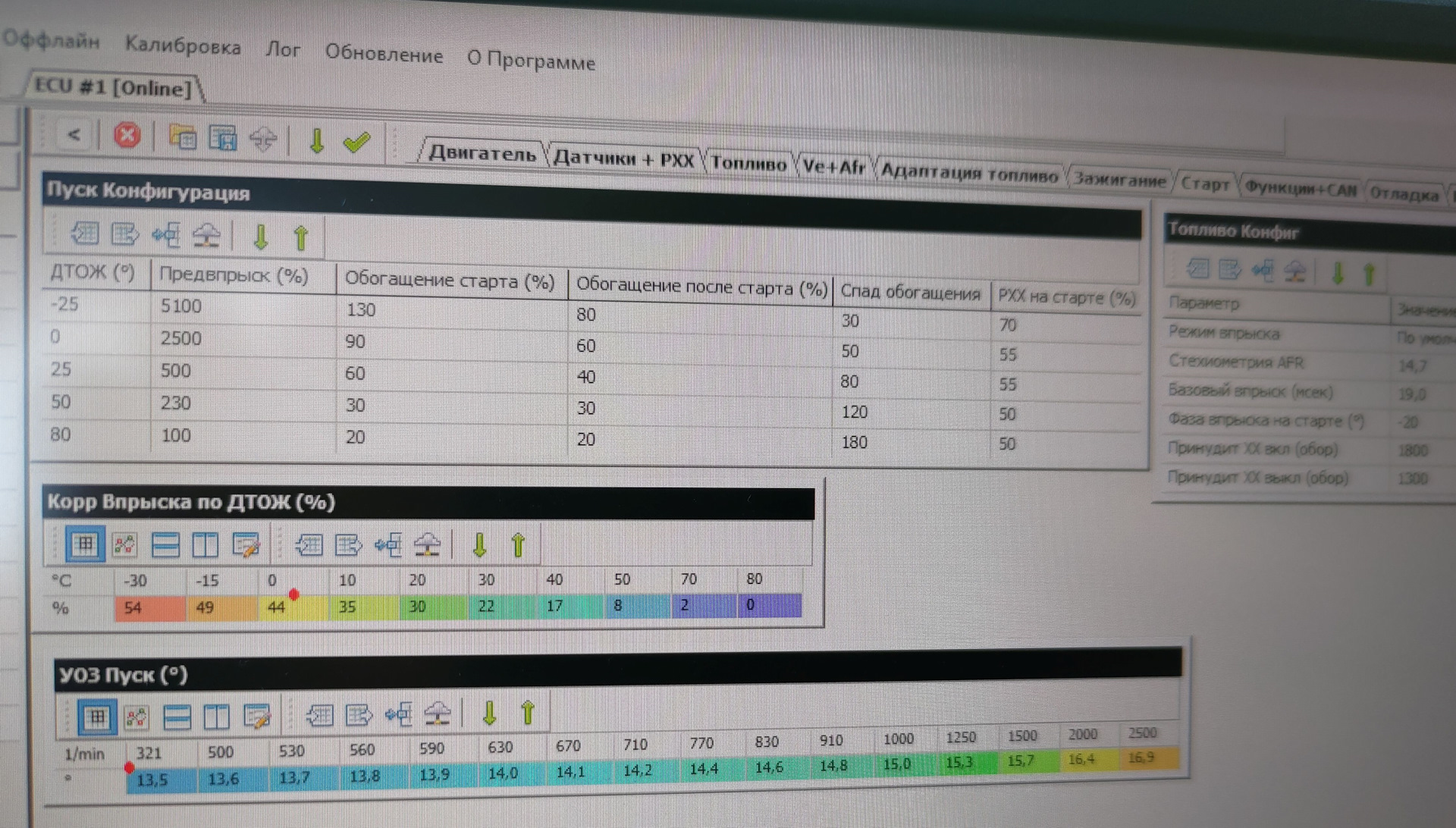The image size is (1456, 828).
Task: Select the purple 0 % cell at 80 °C
Action: click(x=770, y=605)
